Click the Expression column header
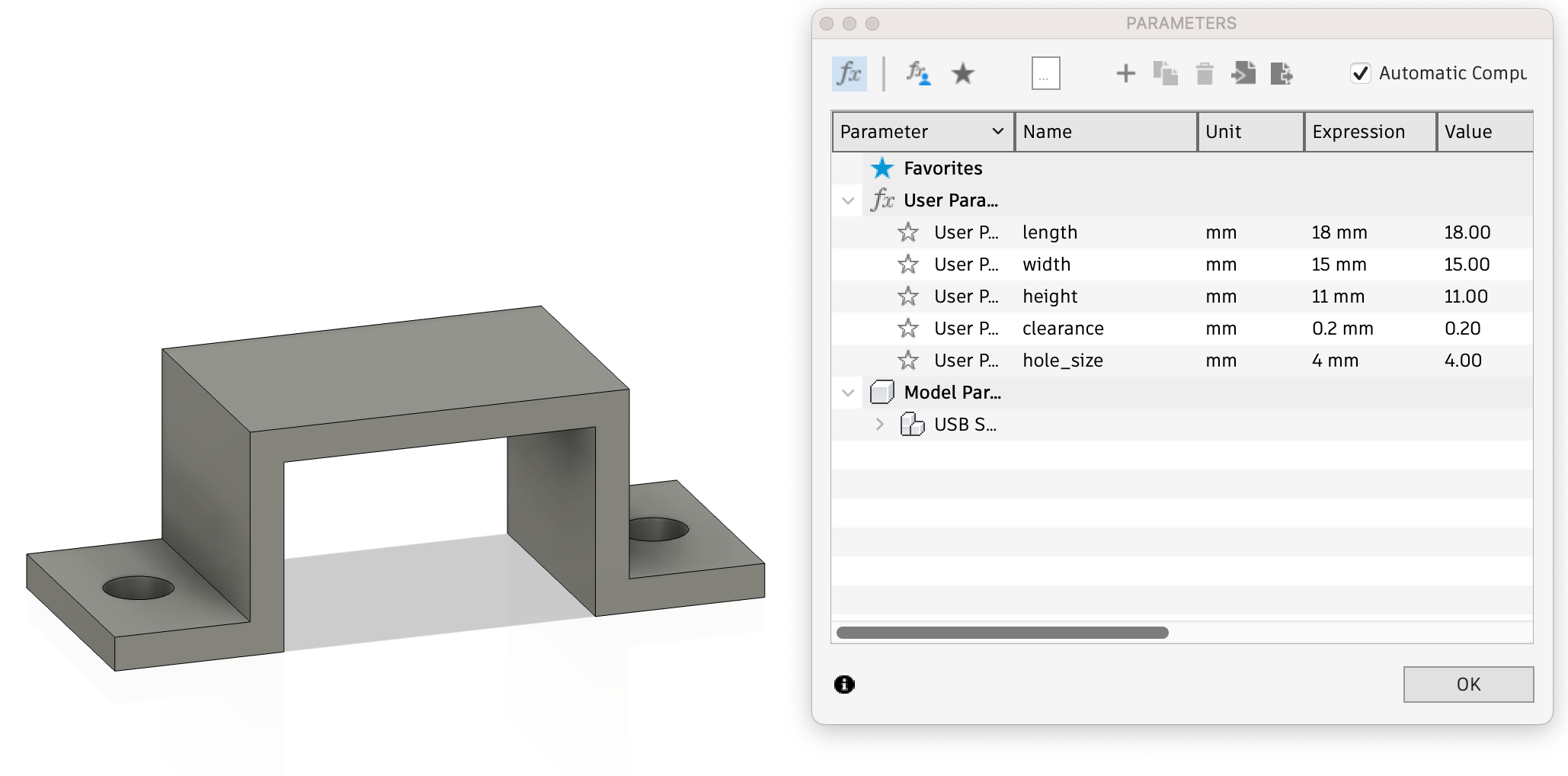Screen dimensions: 1568x776 1371,132
